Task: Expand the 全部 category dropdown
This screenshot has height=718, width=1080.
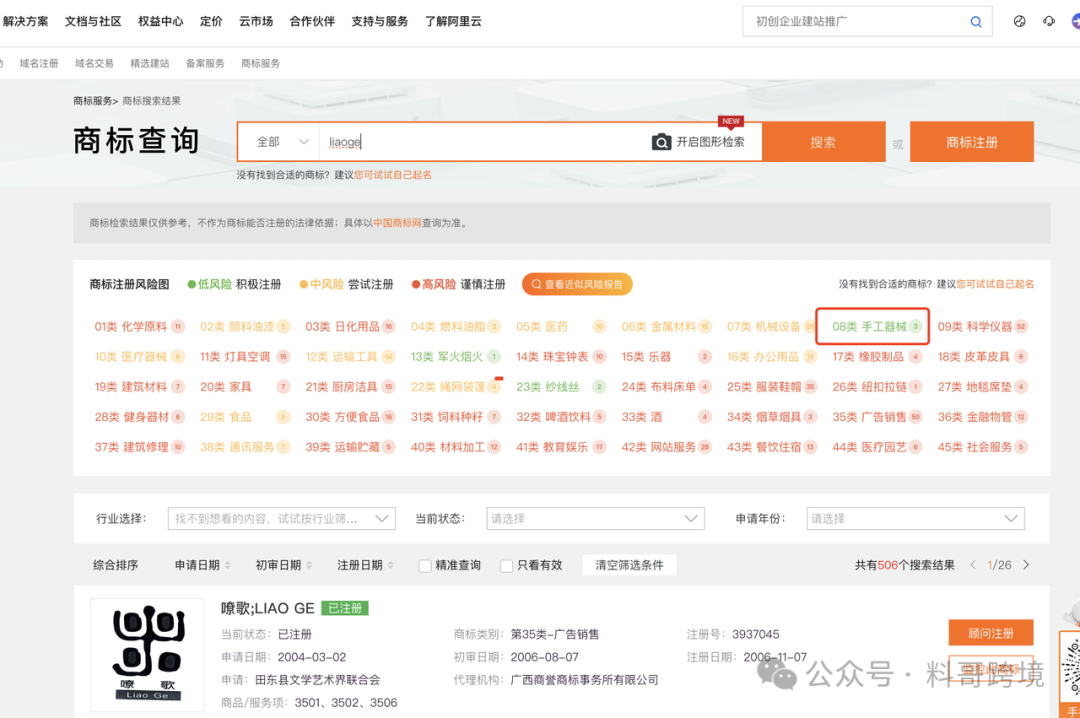Action: point(281,142)
